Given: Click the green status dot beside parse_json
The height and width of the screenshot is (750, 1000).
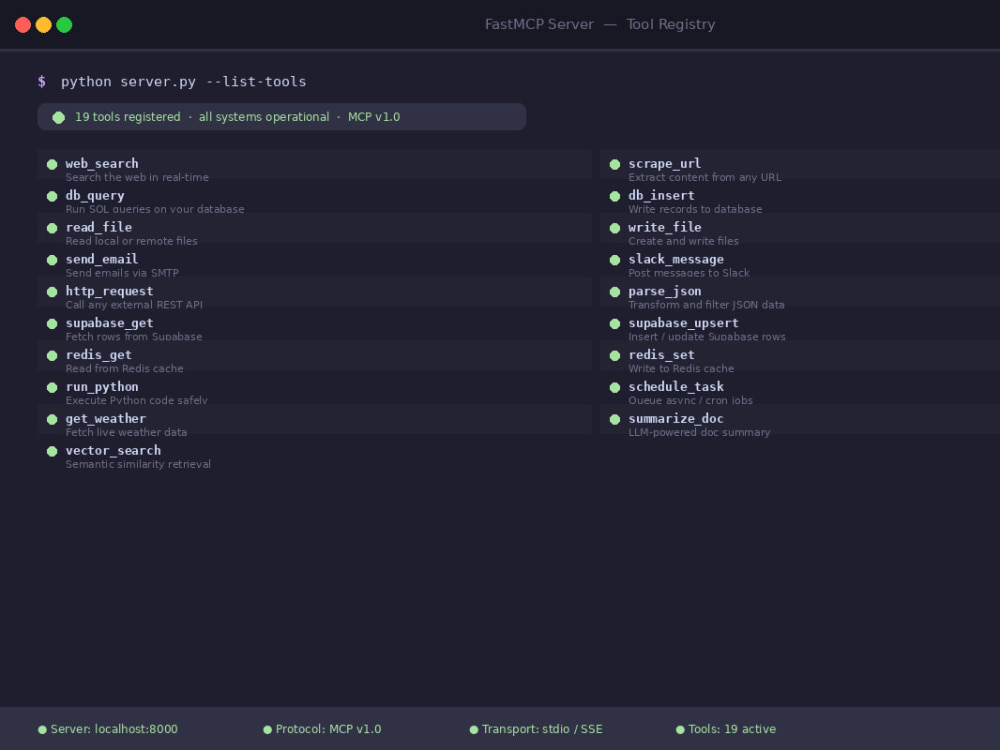Looking at the screenshot, I should pos(615,292).
